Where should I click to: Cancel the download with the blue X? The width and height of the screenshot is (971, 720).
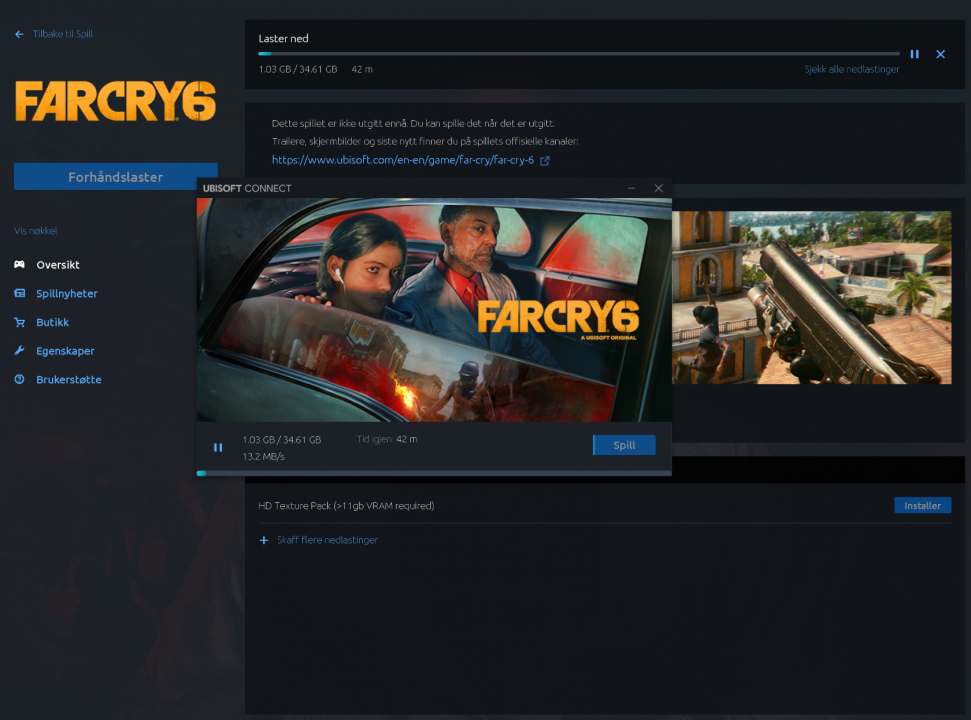pos(940,54)
